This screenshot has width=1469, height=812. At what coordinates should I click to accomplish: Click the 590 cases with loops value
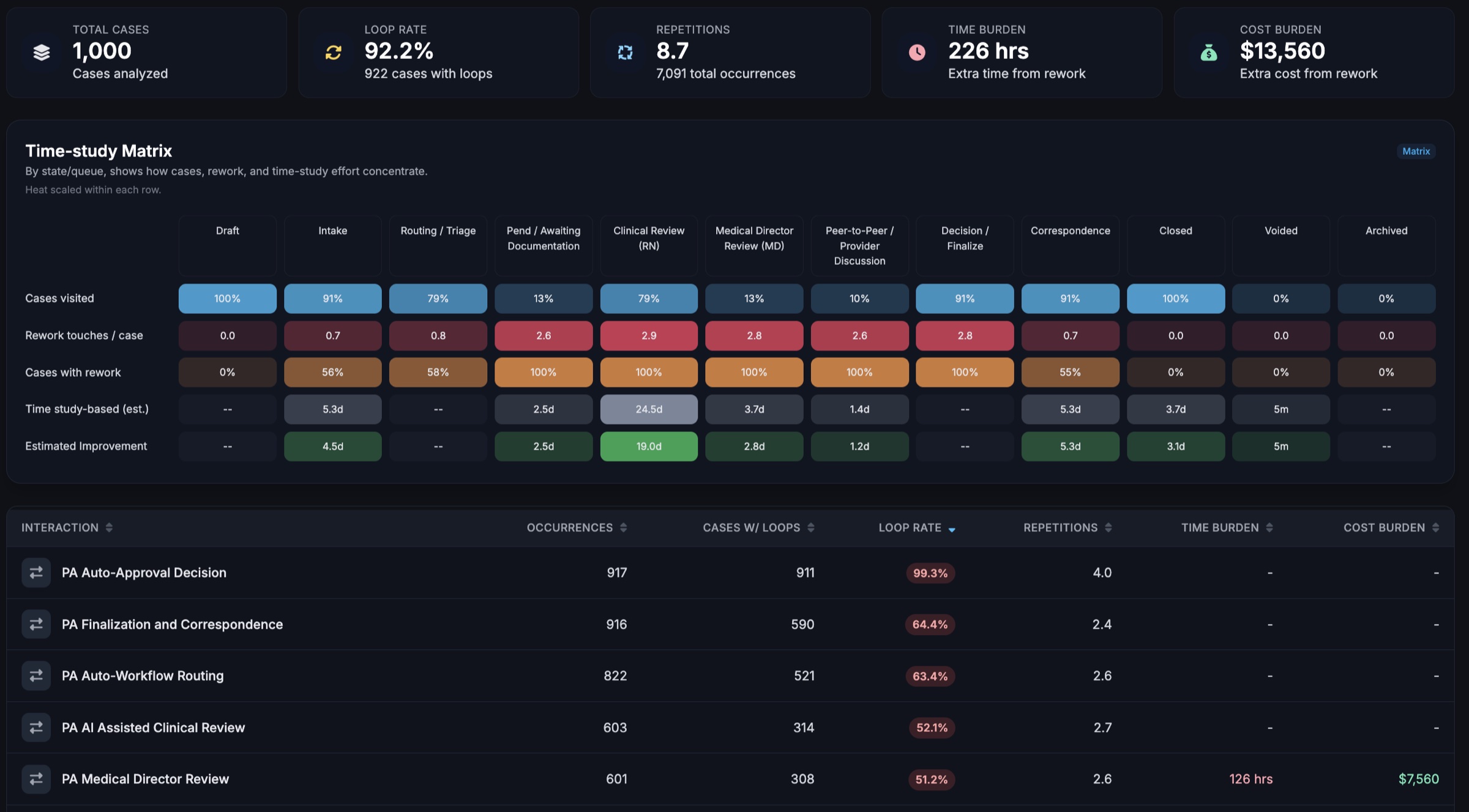pyautogui.click(x=802, y=624)
